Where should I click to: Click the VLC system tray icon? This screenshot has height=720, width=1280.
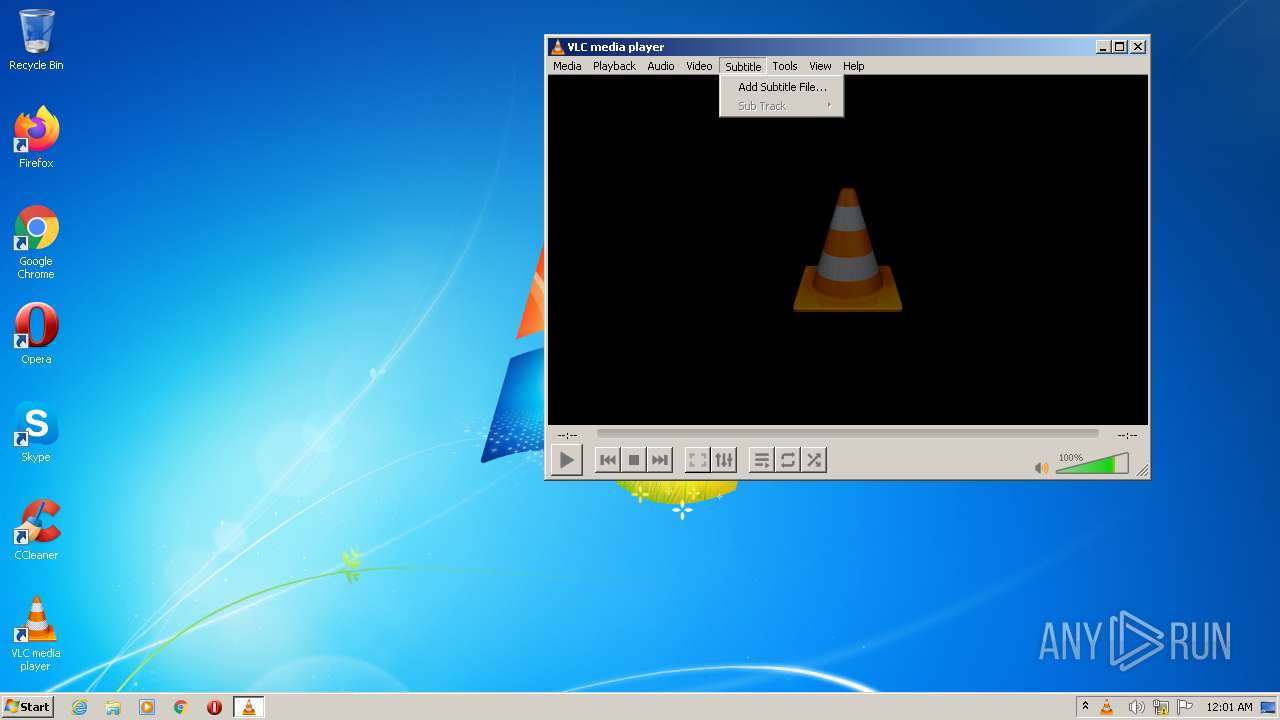[1107, 707]
